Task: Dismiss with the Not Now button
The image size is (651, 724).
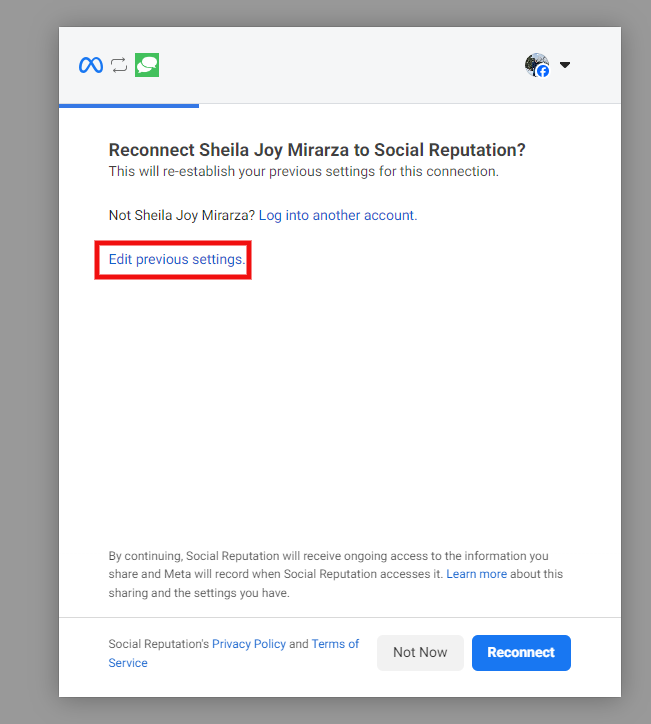Action: 420,652
